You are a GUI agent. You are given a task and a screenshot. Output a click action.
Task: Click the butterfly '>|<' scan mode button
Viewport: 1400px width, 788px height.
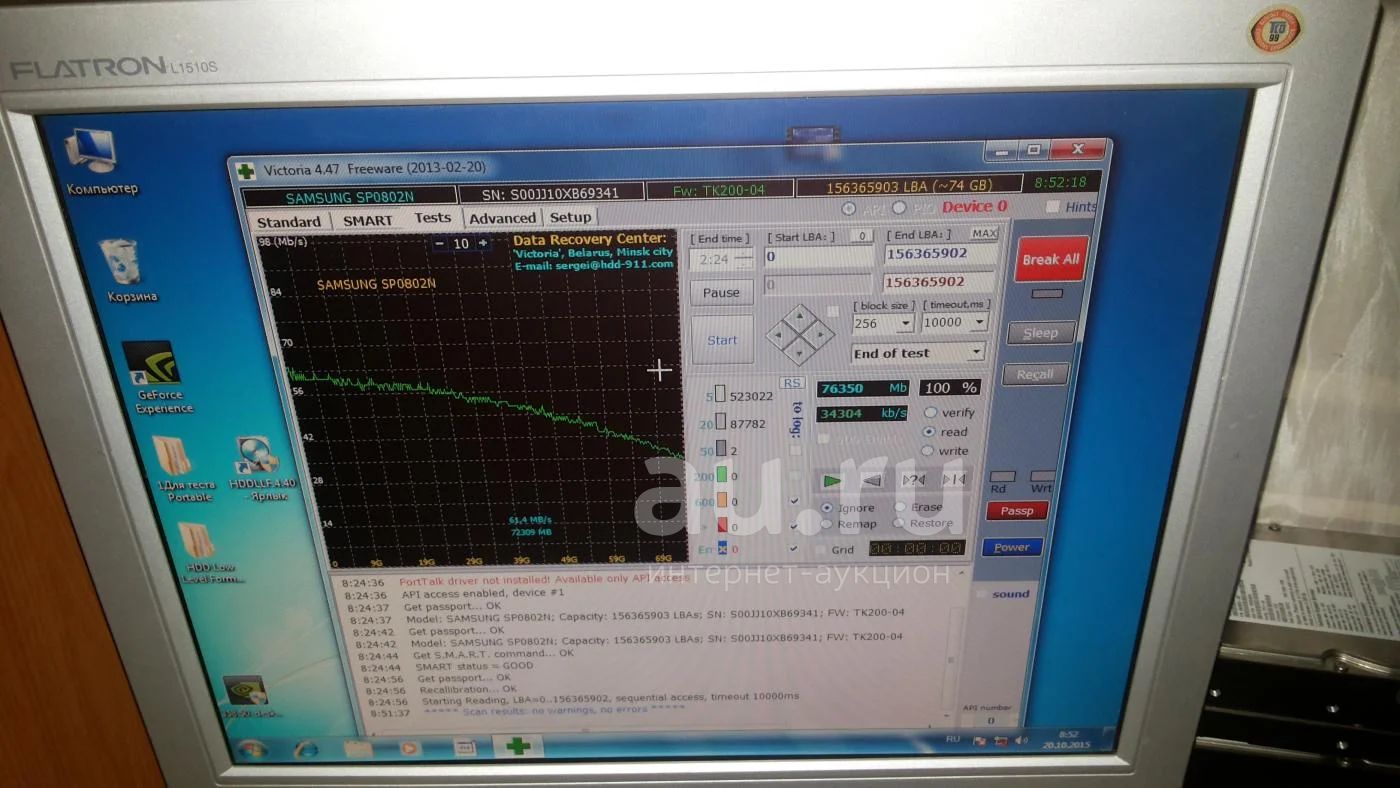[x=952, y=480]
